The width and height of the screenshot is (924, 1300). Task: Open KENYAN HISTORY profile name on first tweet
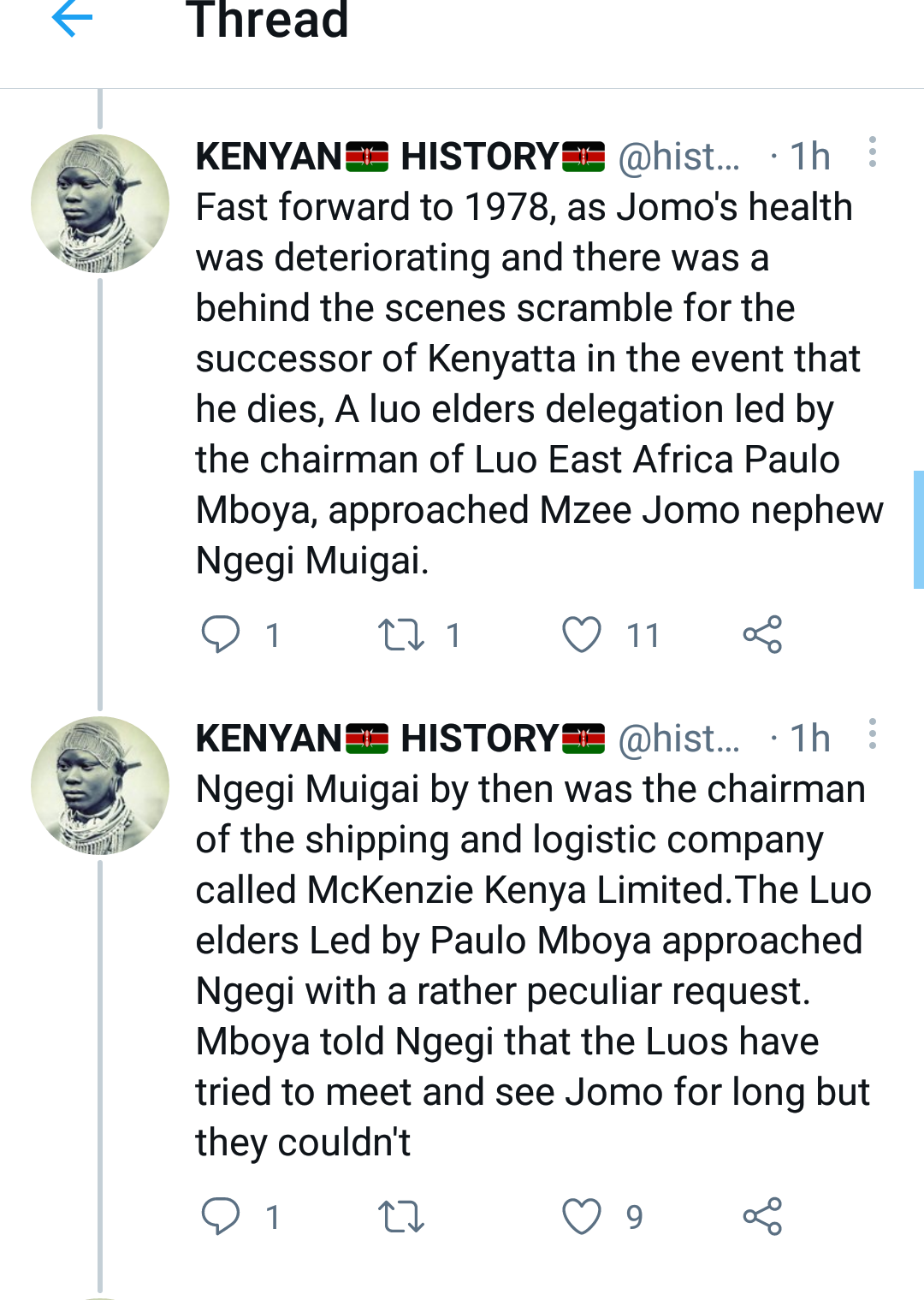tap(400, 157)
